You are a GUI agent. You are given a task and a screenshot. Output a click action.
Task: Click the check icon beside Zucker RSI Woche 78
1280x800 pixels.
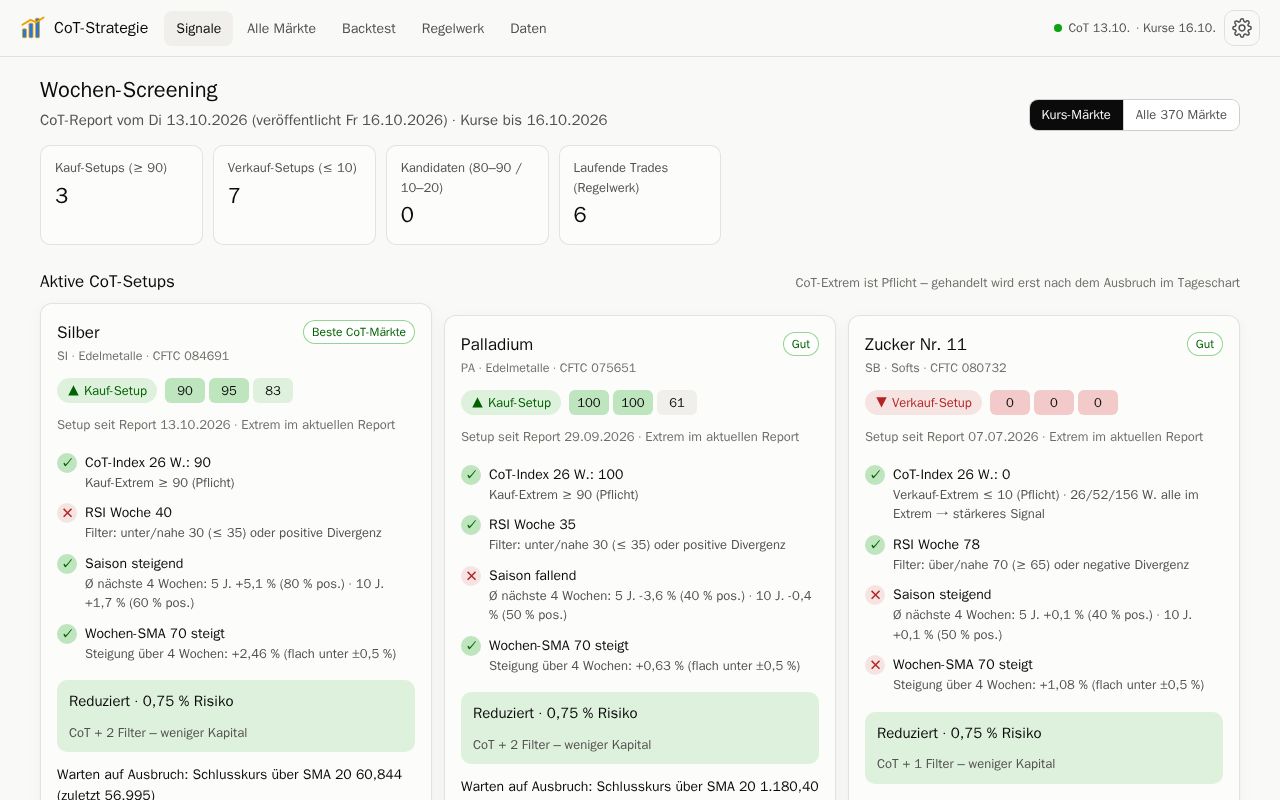875,545
